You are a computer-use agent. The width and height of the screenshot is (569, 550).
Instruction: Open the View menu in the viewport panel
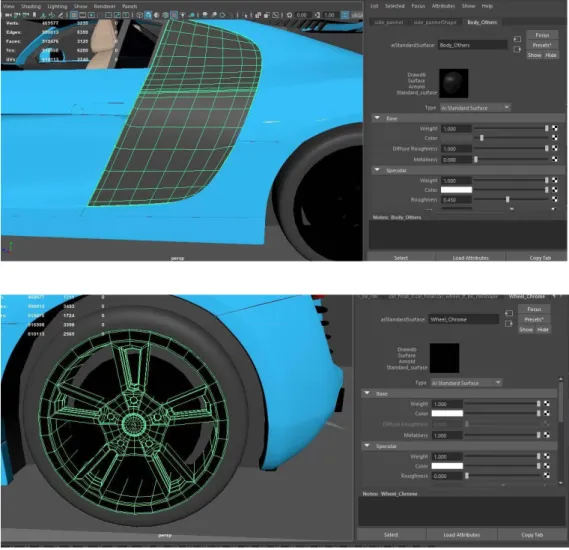[8, 6]
